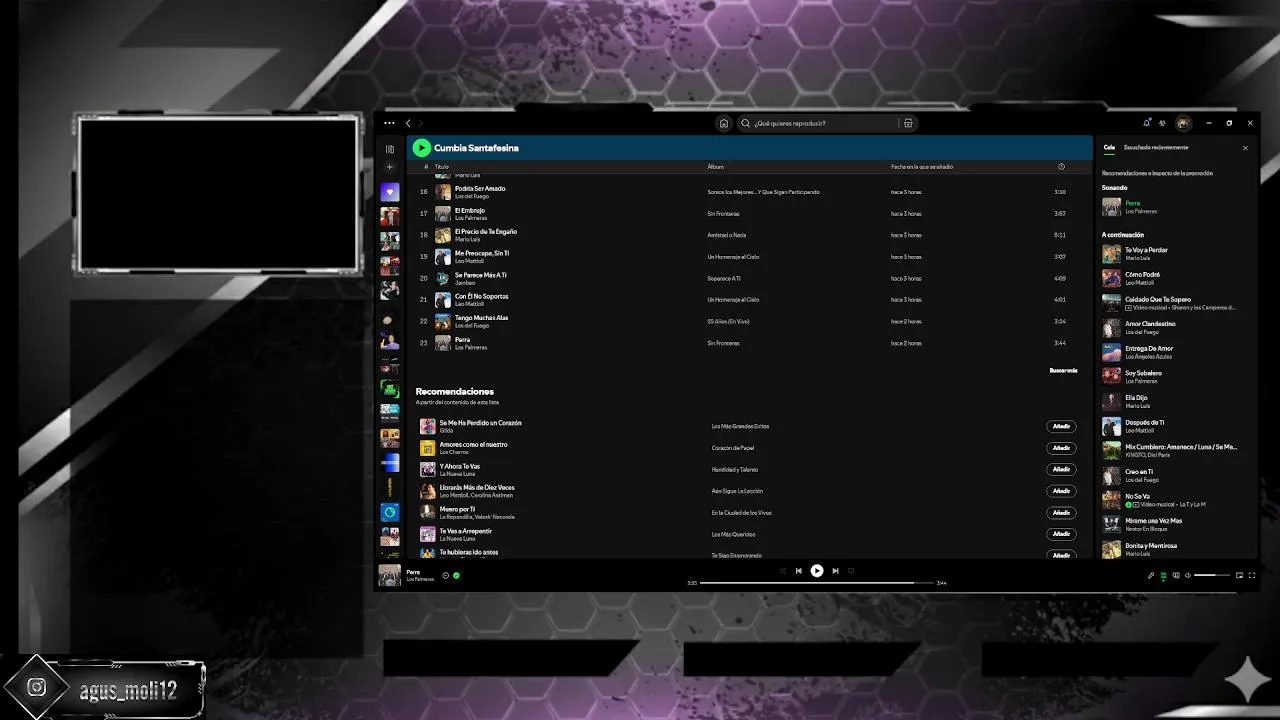Close the queue panel with X
1280x720 pixels.
pyautogui.click(x=1245, y=148)
